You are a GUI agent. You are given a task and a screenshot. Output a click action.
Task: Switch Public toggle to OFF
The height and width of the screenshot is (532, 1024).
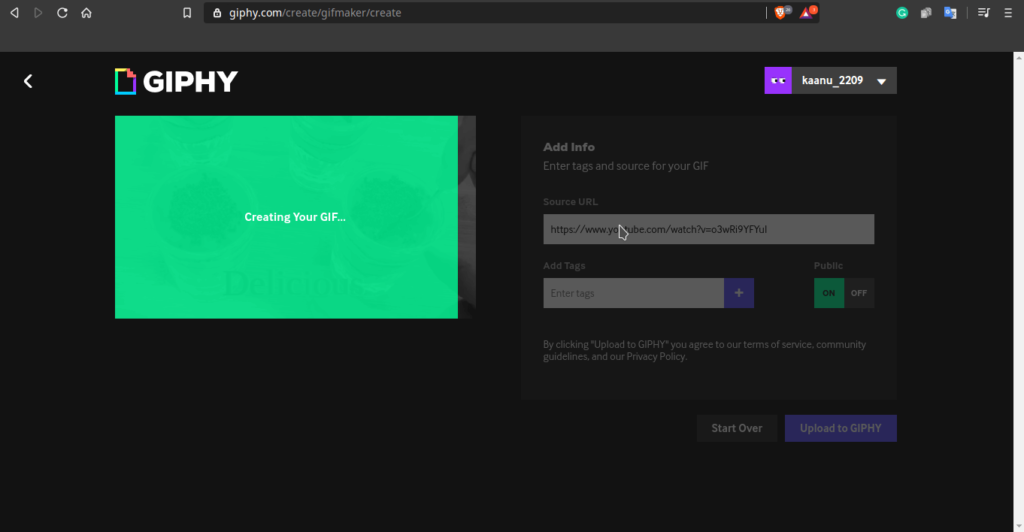coord(859,293)
